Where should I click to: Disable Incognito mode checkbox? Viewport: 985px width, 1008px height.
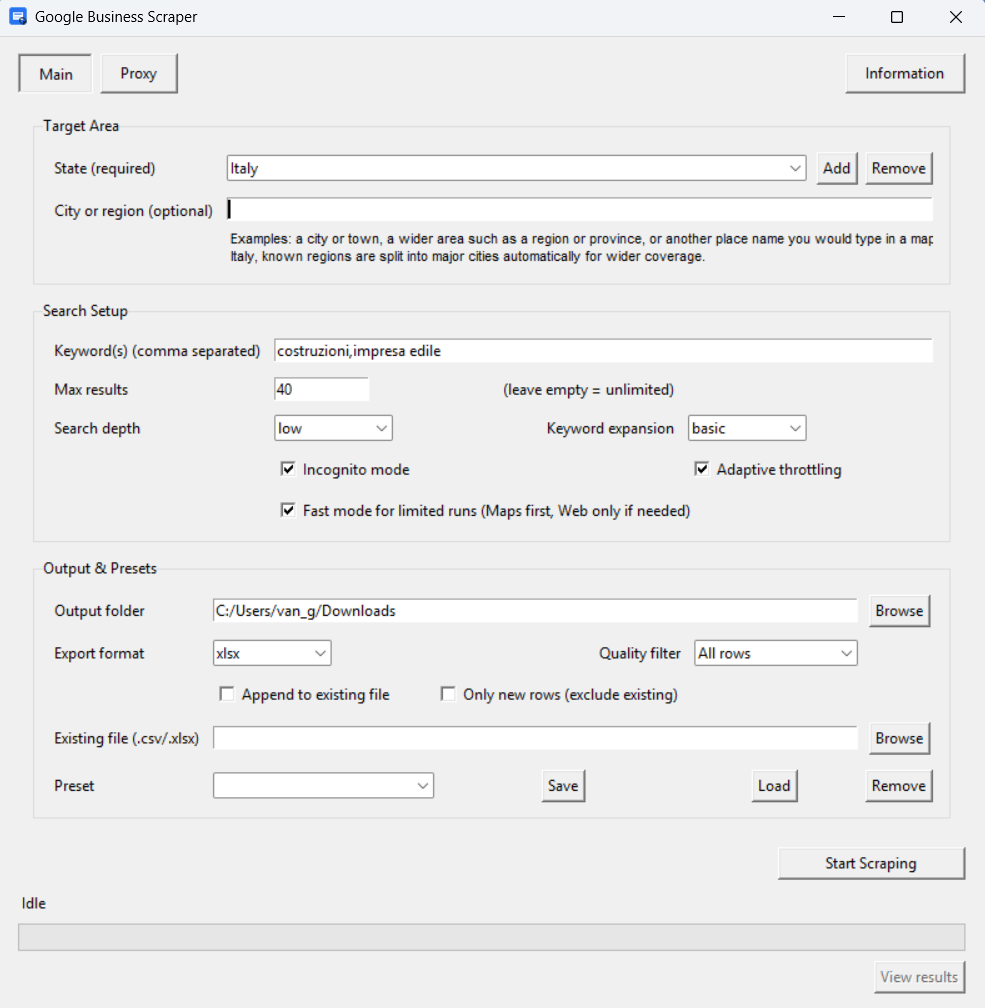pos(288,469)
